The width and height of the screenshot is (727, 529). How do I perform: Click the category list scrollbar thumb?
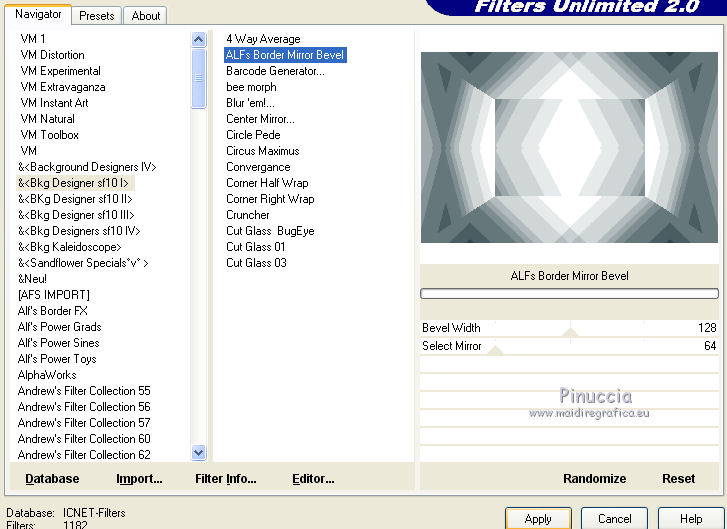[x=198, y=78]
